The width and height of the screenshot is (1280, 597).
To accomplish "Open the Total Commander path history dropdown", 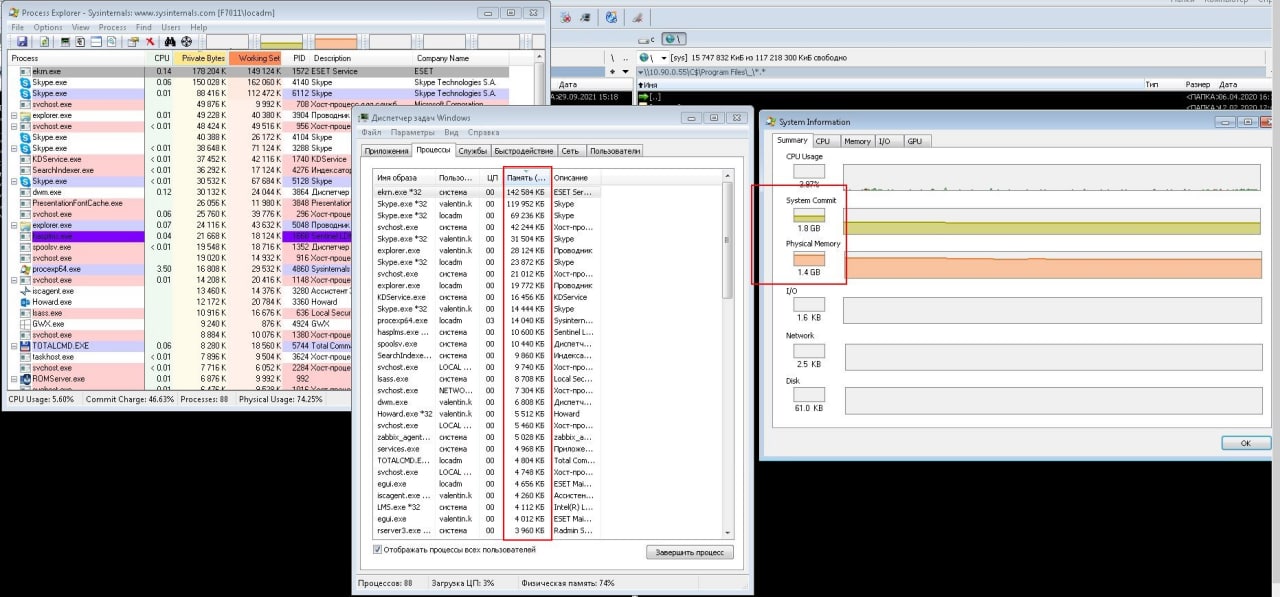I will click(640, 72).
